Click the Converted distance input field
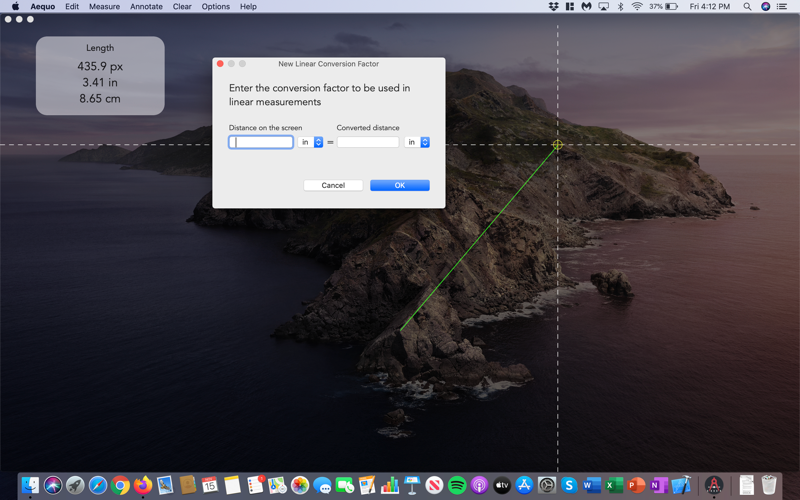Image resolution: width=800 pixels, height=500 pixels. tap(368, 142)
